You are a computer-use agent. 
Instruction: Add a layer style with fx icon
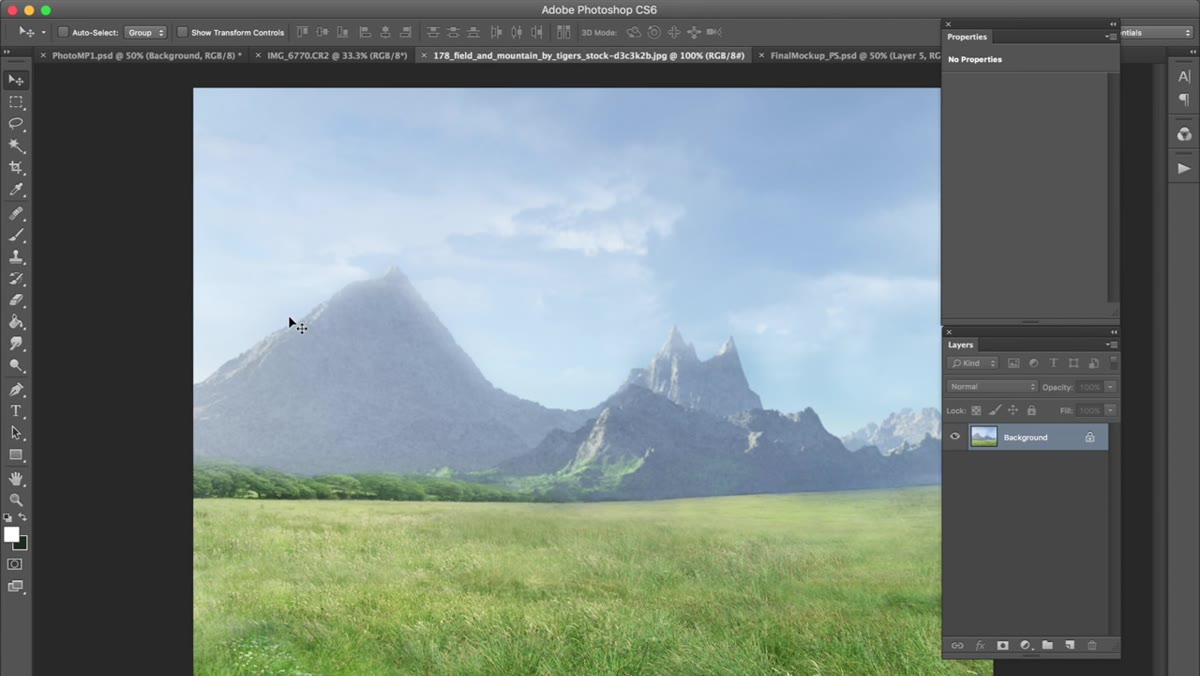[x=980, y=646]
